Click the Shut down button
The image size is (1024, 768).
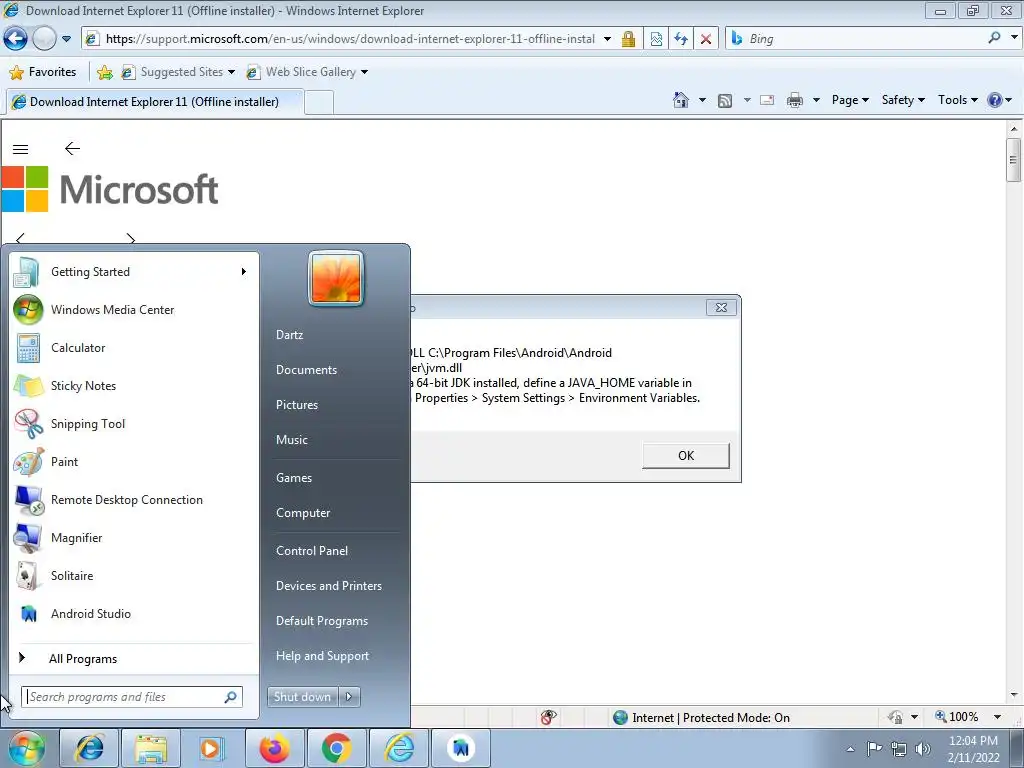[x=302, y=697]
